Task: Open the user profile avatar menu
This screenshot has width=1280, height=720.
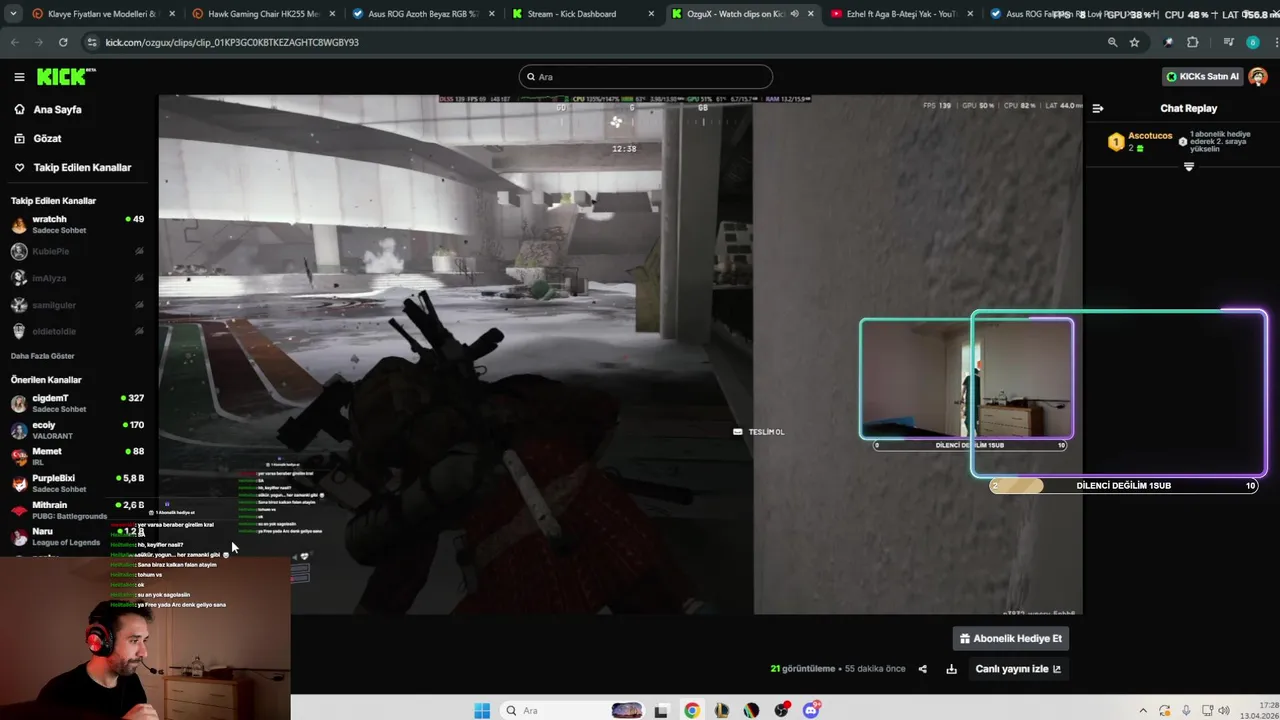Action: point(1258,77)
